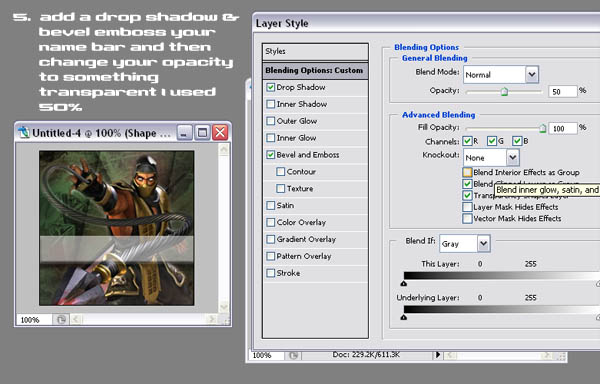
Task: Minimize the Untitled-4 window
Action: tap(184, 133)
